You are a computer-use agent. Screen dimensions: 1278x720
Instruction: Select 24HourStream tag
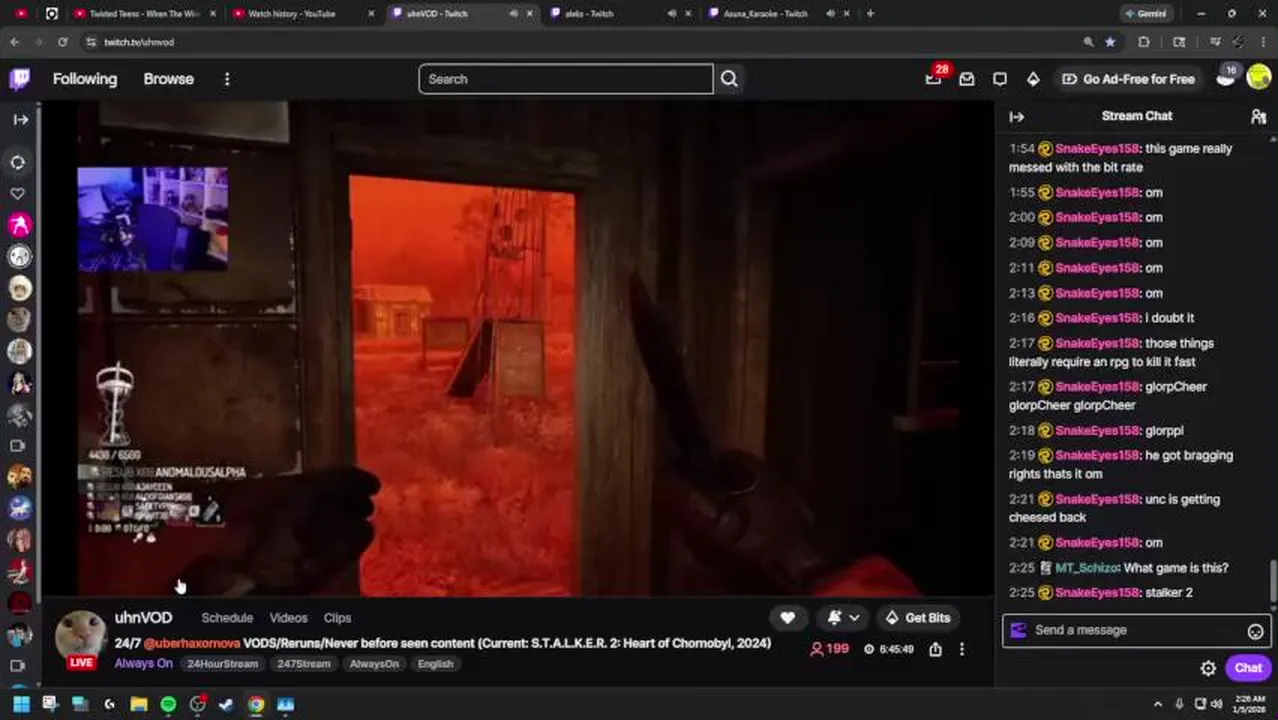pos(222,664)
